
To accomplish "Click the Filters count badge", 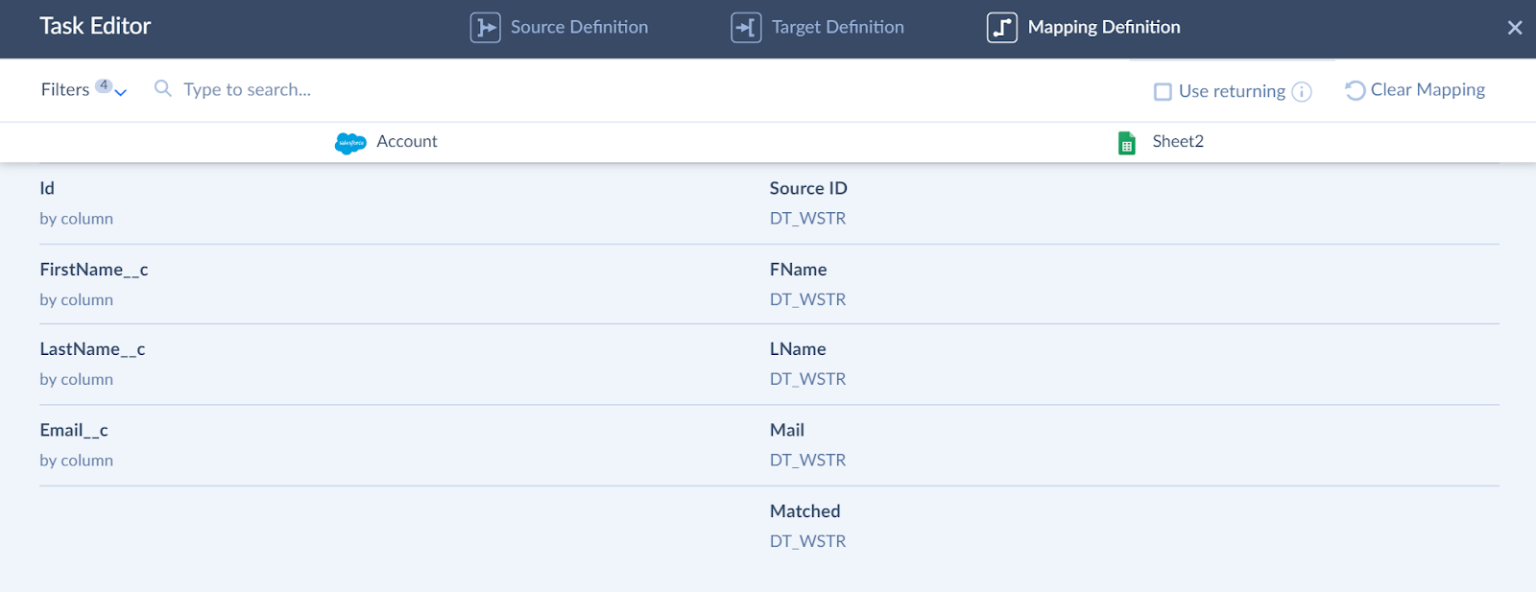I will pyautogui.click(x=104, y=85).
